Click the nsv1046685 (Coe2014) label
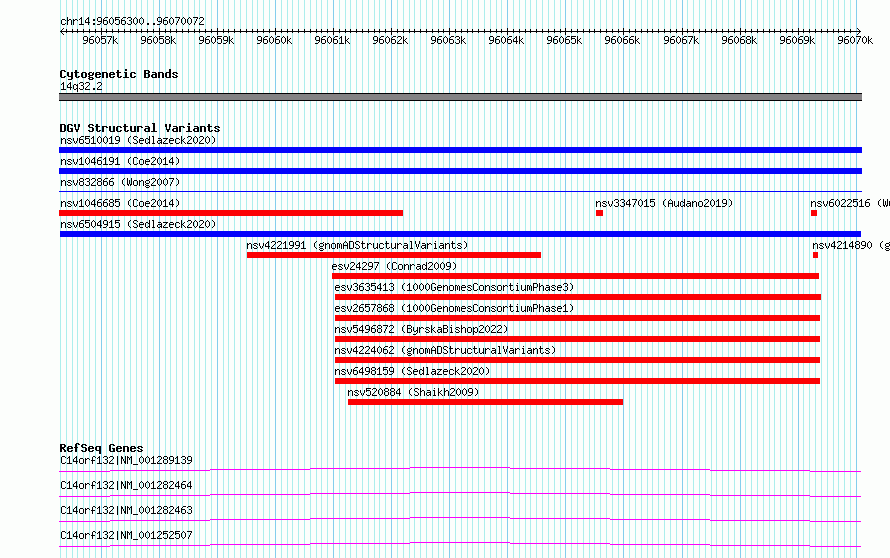The width and height of the screenshot is (890, 558). [120, 203]
